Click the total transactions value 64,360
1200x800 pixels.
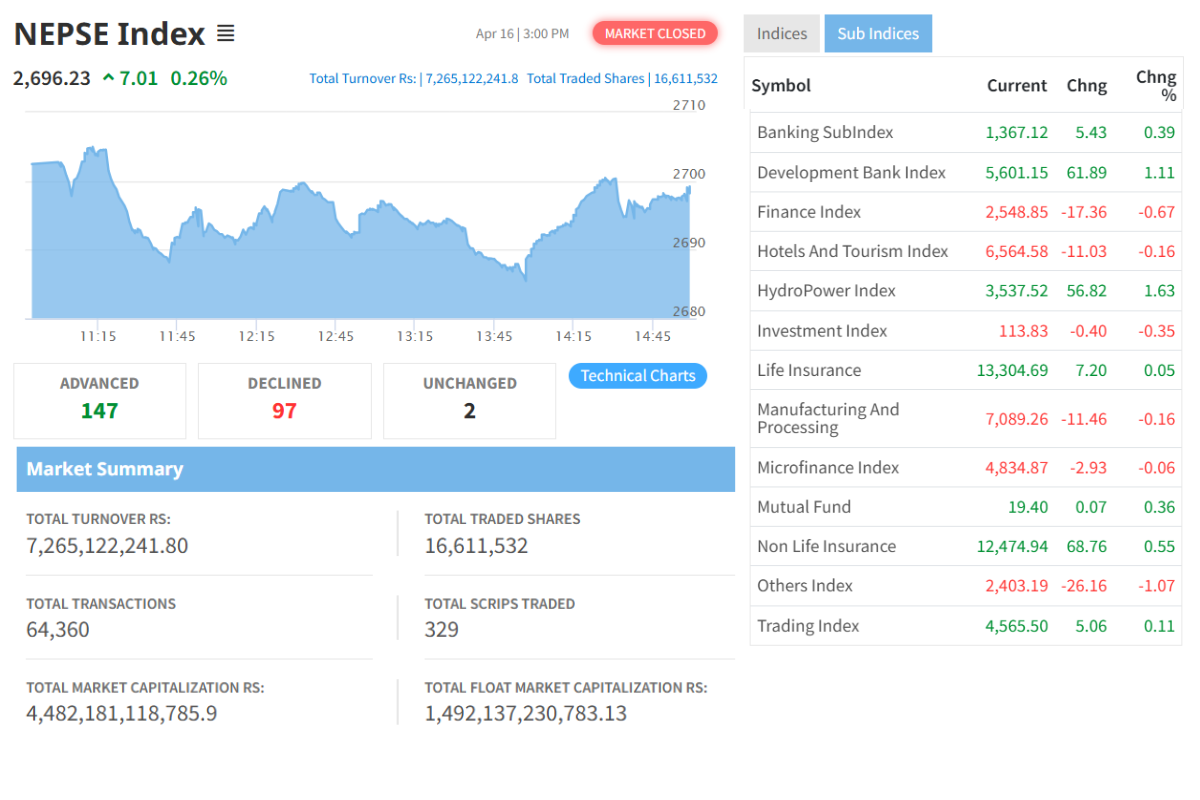click(x=58, y=630)
